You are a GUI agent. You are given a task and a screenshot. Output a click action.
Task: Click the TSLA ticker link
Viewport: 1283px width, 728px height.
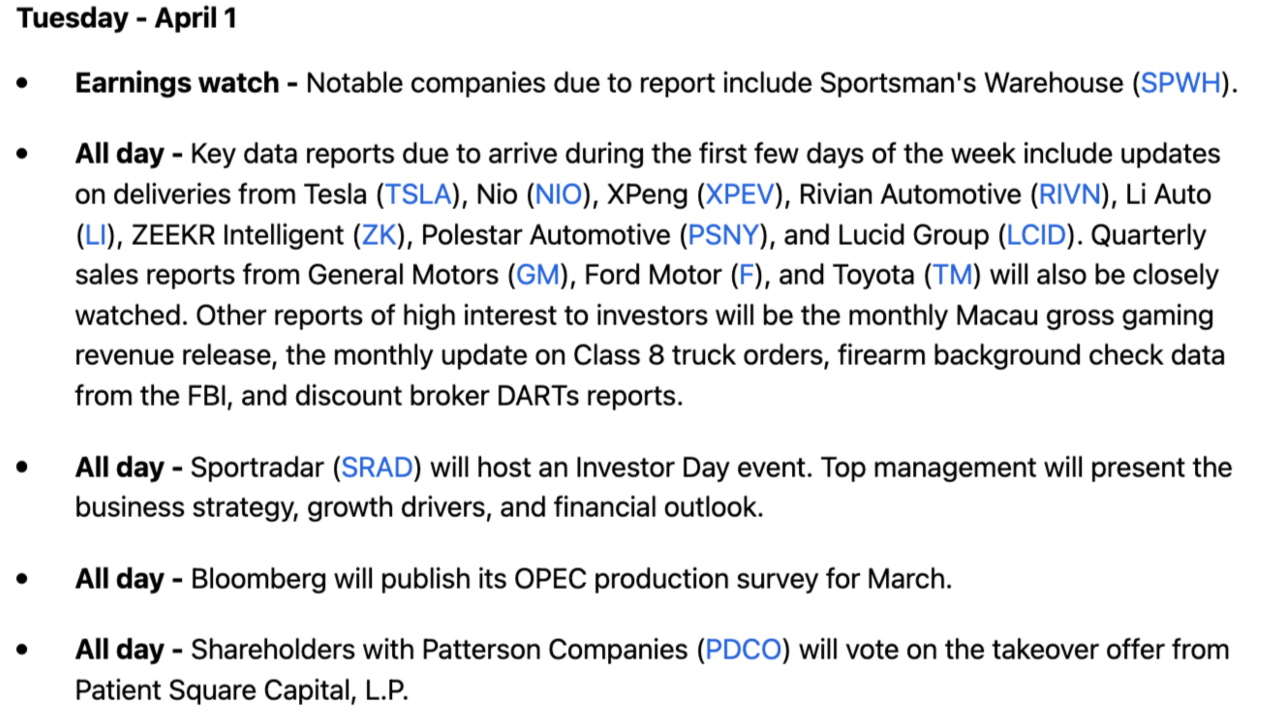tap(418, 194)
